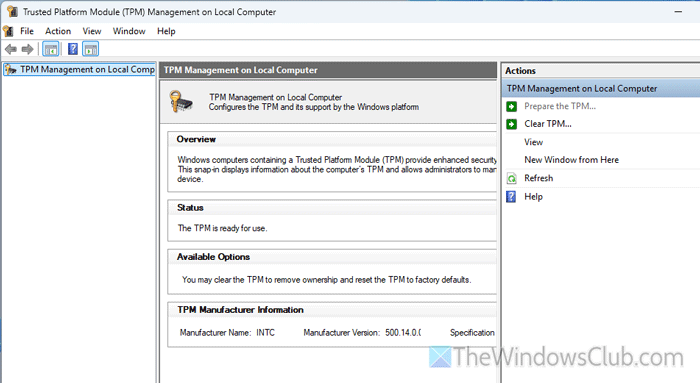Click the Manufacturer Version 500.14.0 value
The height and width of the screenshot is (383, 700).
pyautogui.click(x=403, y=333)
